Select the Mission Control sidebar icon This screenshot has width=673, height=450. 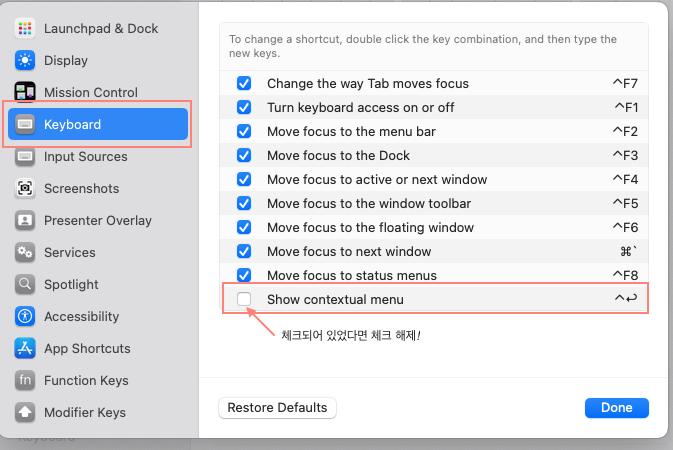26,93
